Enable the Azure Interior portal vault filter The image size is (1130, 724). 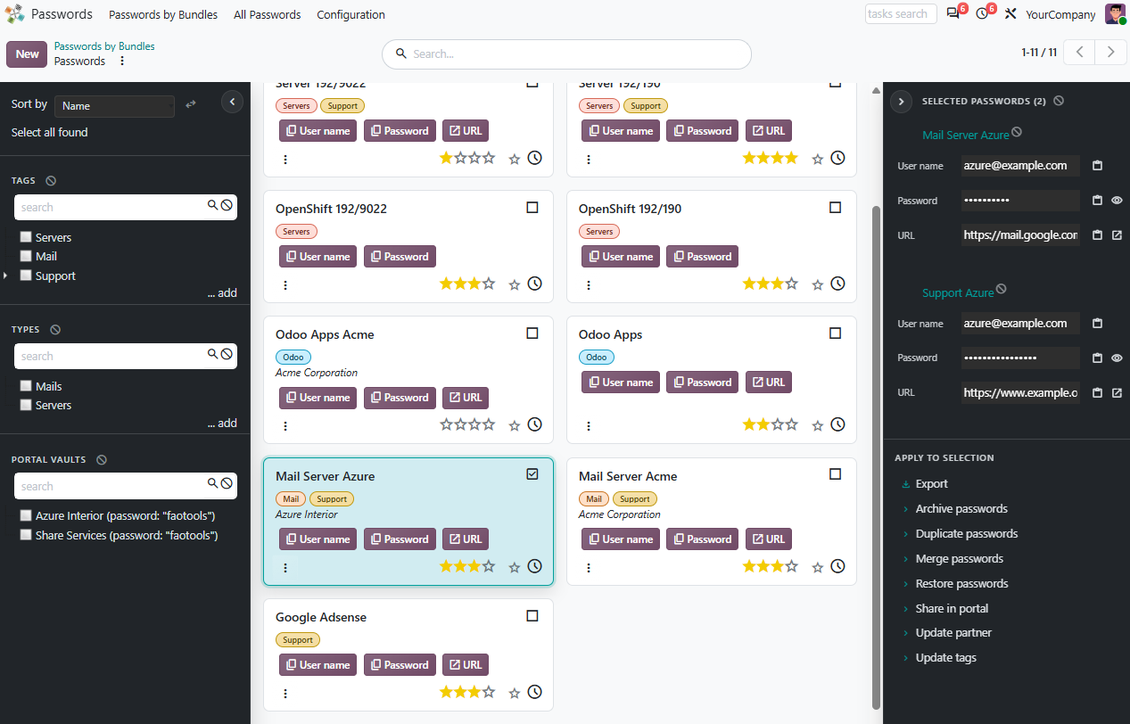coord(26,515)
